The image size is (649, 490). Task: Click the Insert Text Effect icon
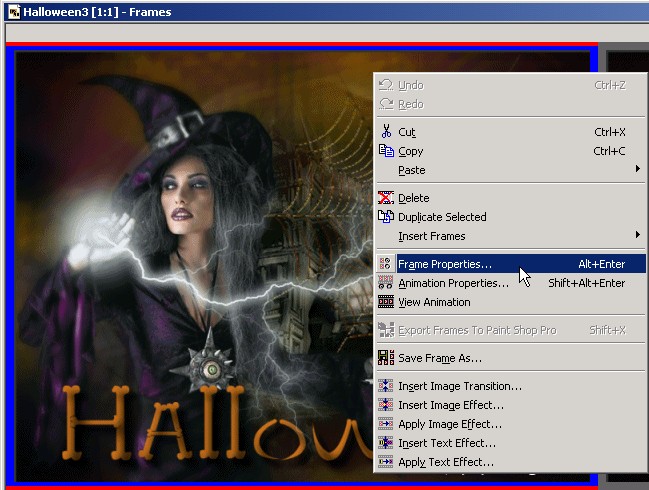click(x=385, y=443)
